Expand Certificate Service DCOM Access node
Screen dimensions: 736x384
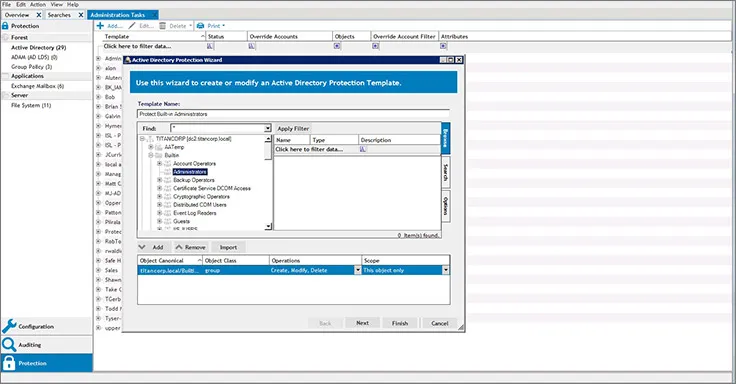(160, 188)
